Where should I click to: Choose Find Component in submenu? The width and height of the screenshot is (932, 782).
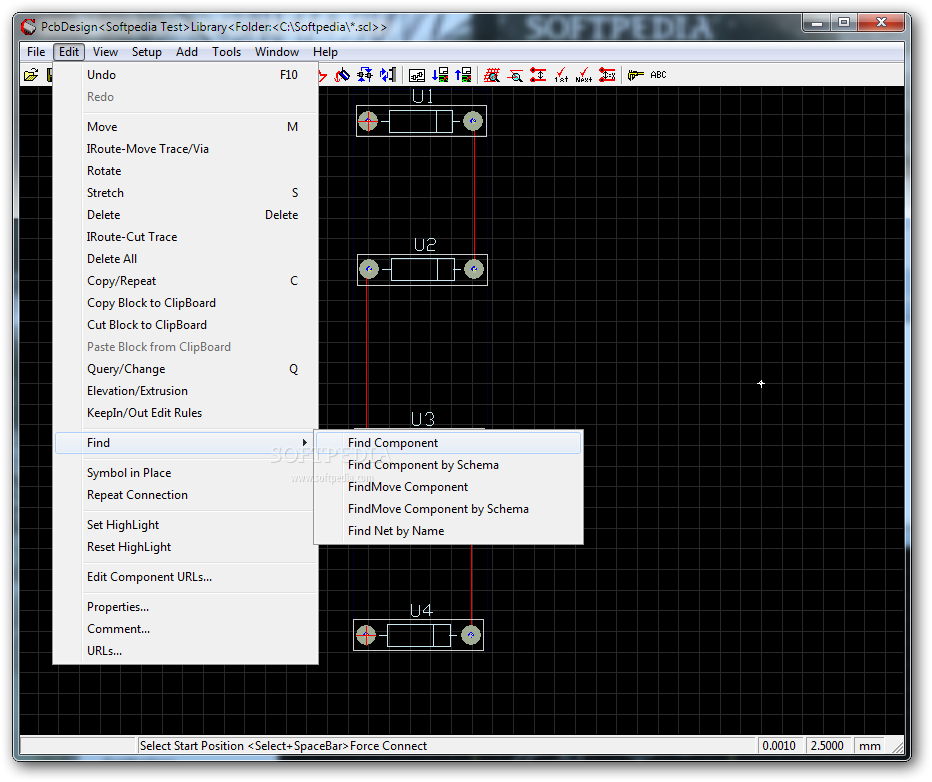(449, 443)
